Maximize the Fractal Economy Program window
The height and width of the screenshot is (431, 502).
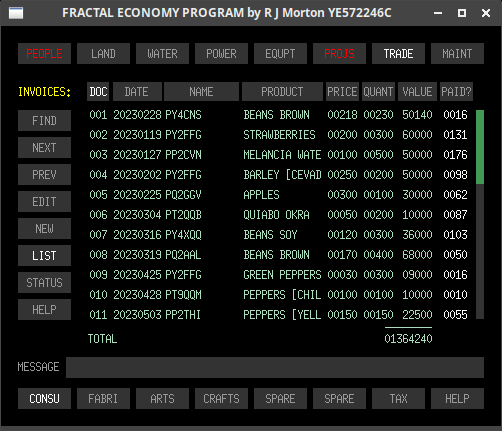tap(462, 13)
